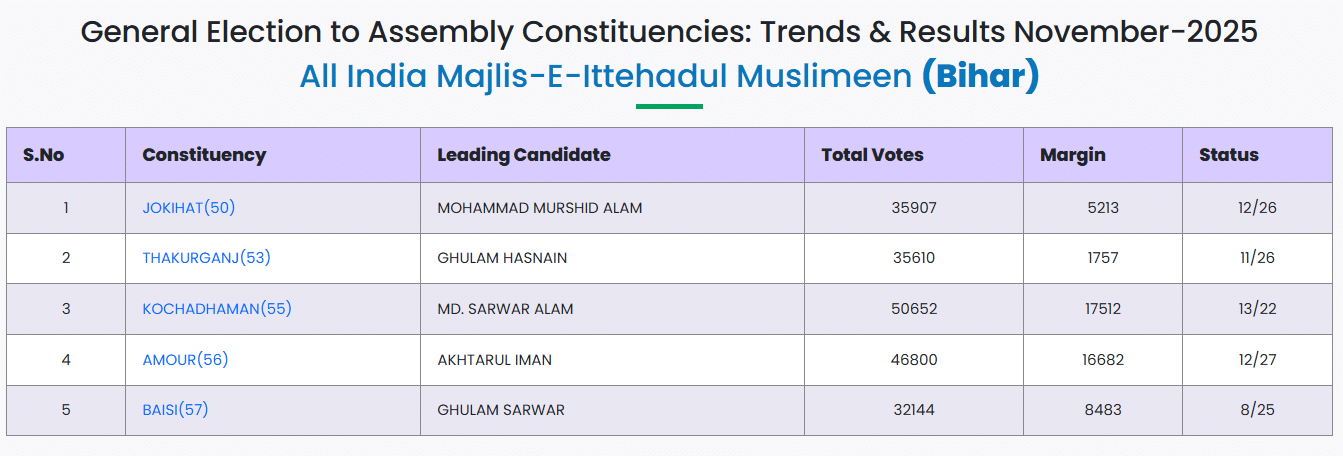This screenshot has width=1343, height=456.
Task: Open the THAKURGANJ(53) constituency link
Action: pos(207,258)
